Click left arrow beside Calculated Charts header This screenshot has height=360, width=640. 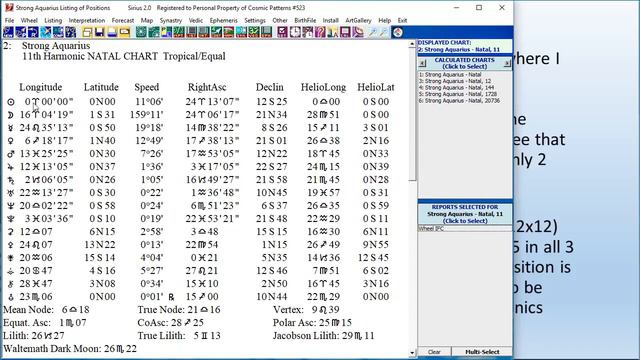pos(422,63)
